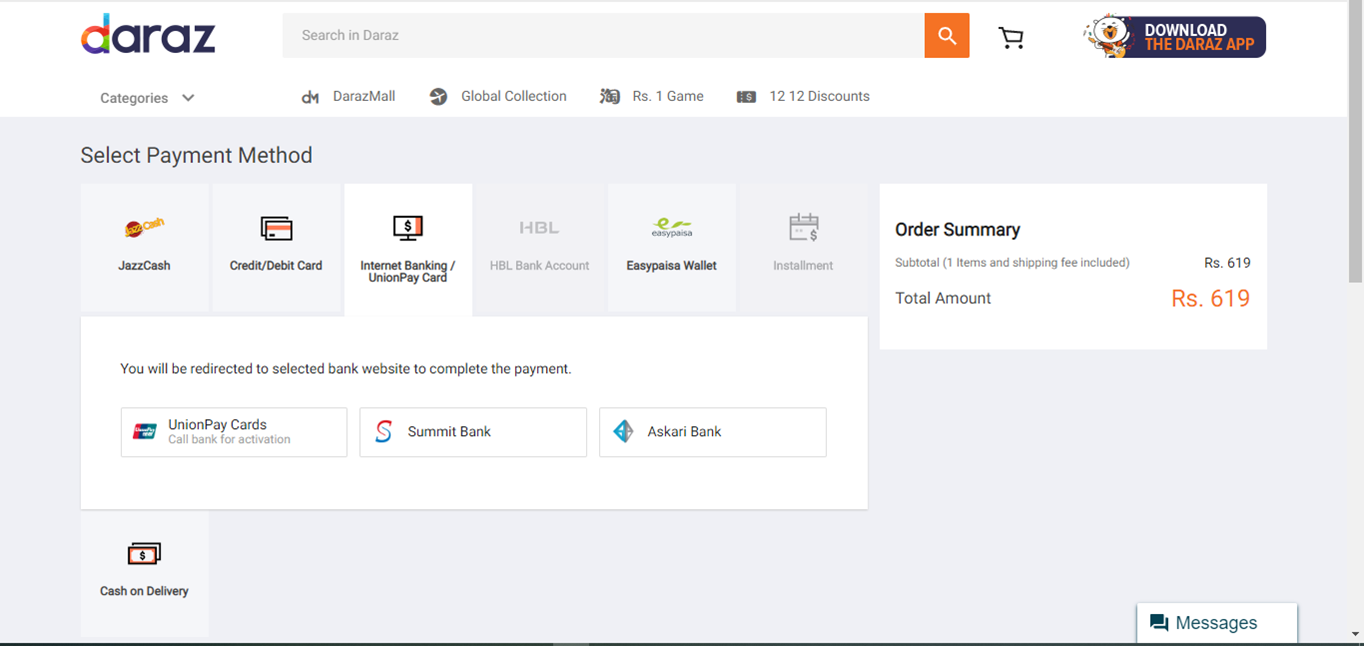Click the JazzCash logo icon
The image size is (1364, 646).
coord(144,228)
